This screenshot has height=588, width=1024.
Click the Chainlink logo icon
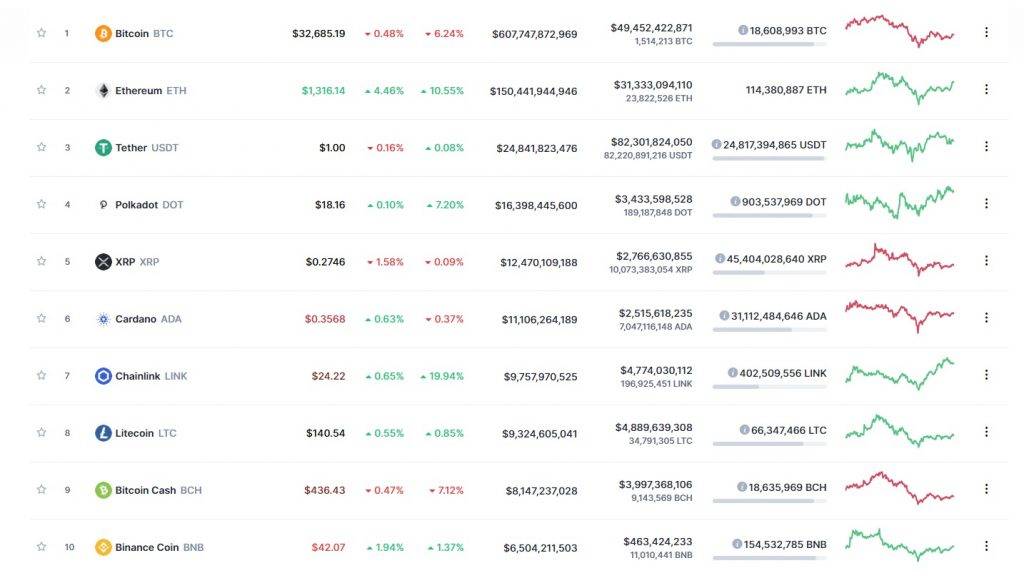coord(103,376)
